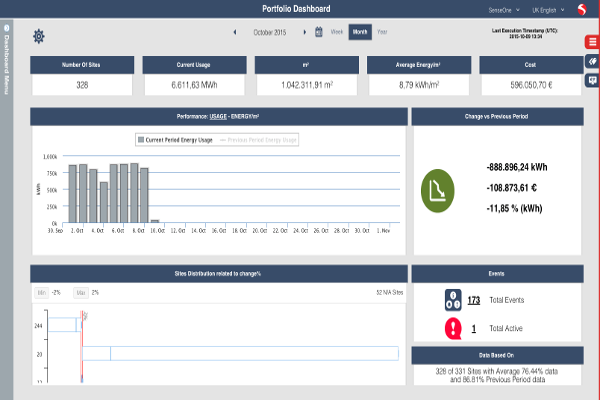
Task: Select the Year period tab
Action: (382, 32)
